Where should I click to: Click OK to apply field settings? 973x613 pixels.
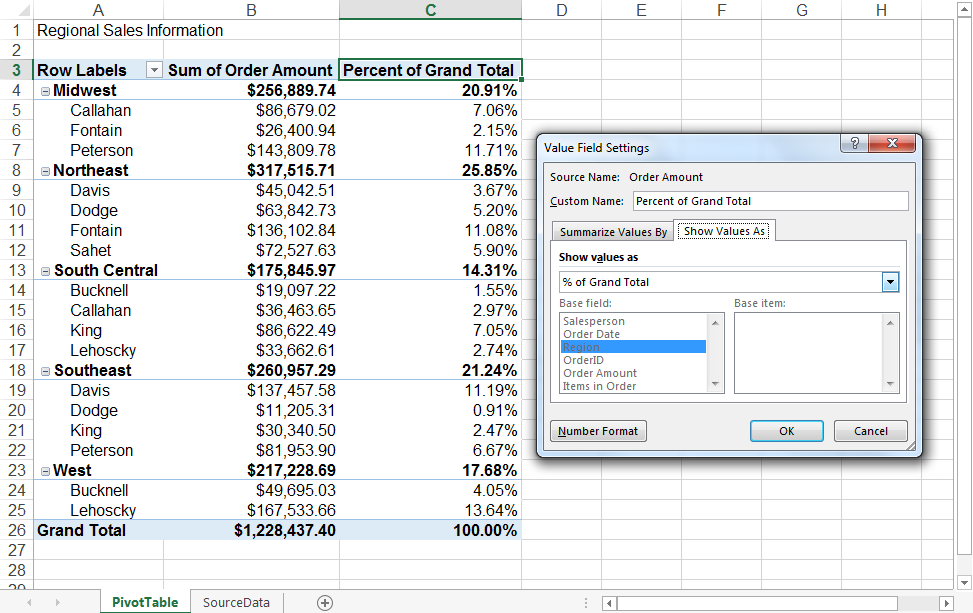point(787,431)
